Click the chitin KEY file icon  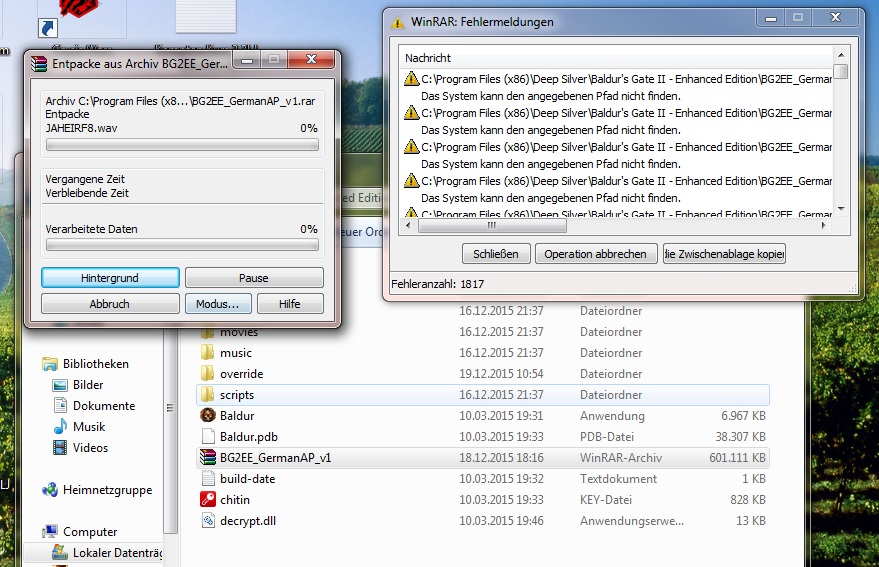[208, 499]
